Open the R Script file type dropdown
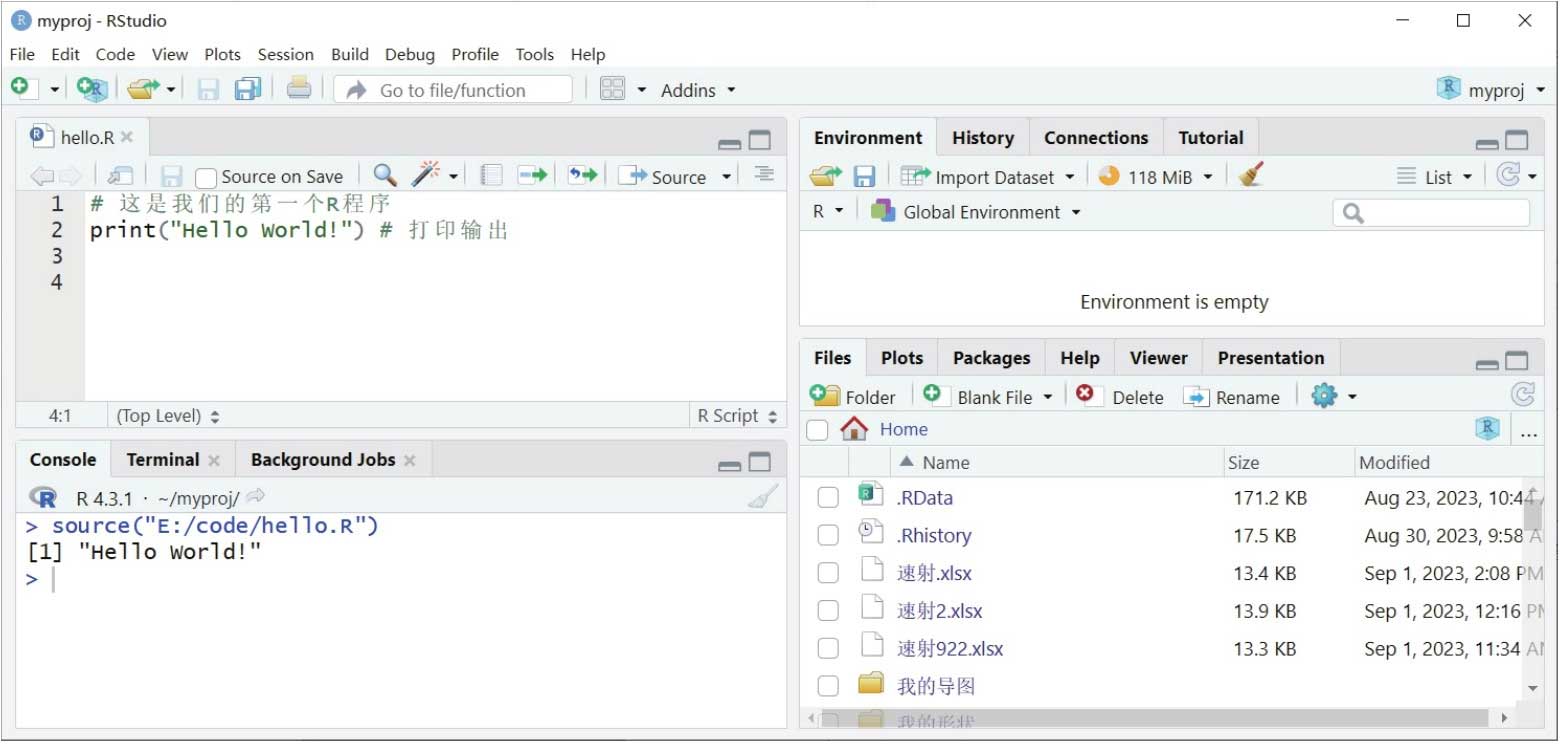1560x744 pixels. (737, 416)
